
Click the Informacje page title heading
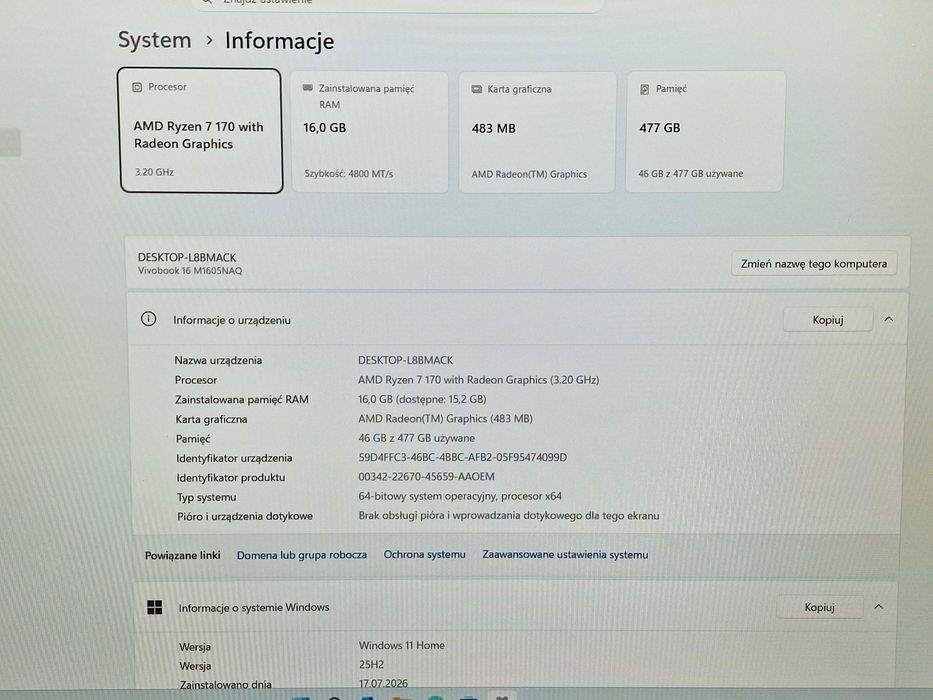pos(279,41)
